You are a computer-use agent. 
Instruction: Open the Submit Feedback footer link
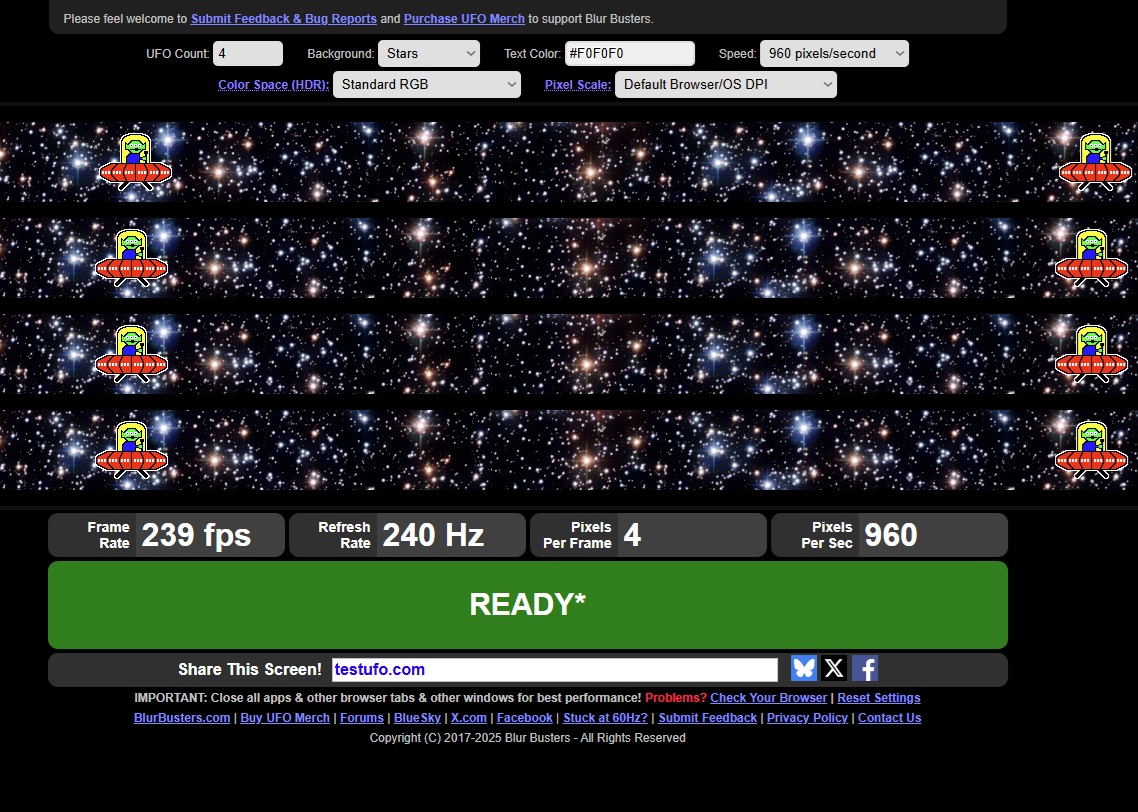pos(708,718)
